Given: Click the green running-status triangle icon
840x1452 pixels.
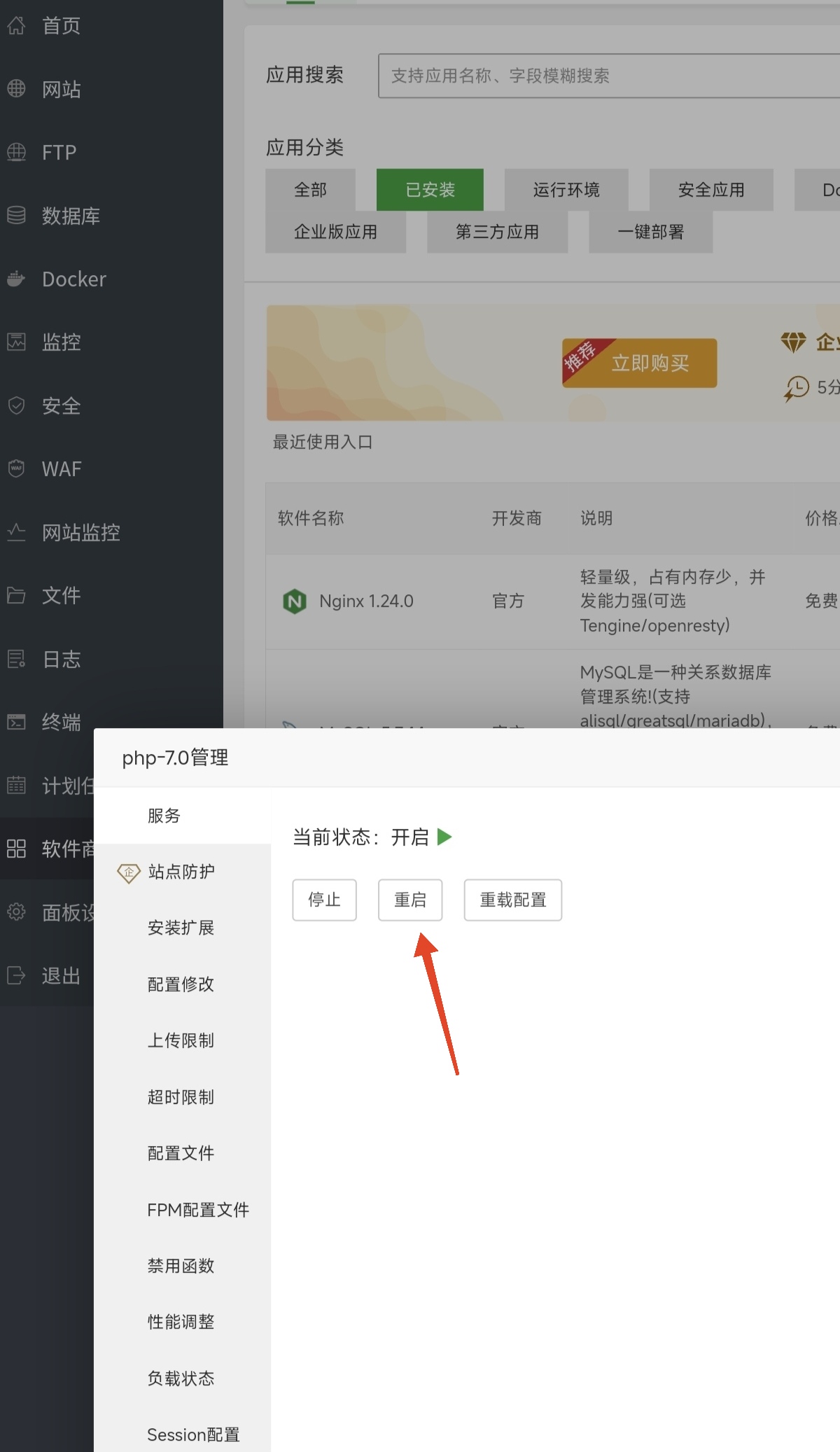Looking at the screenshot, I should click(x=444, y=837).
